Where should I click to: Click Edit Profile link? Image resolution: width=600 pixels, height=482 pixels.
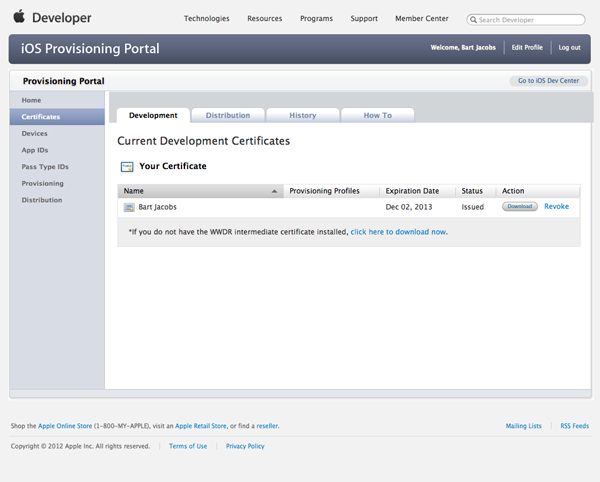527,47
